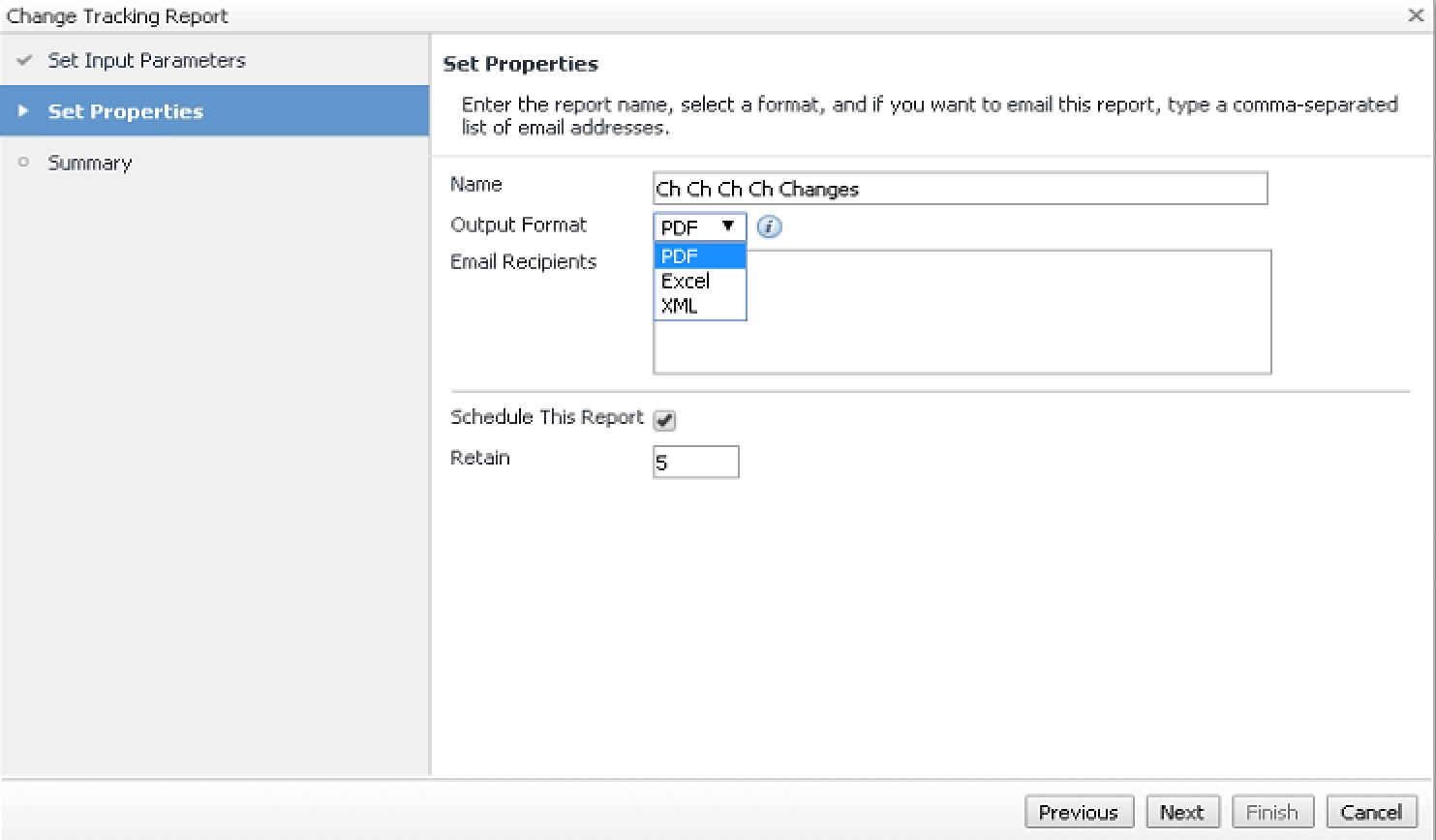Click the arrow icon beside Set Properties
This screenshot has width=1436, height=840.
pos(24,111)
